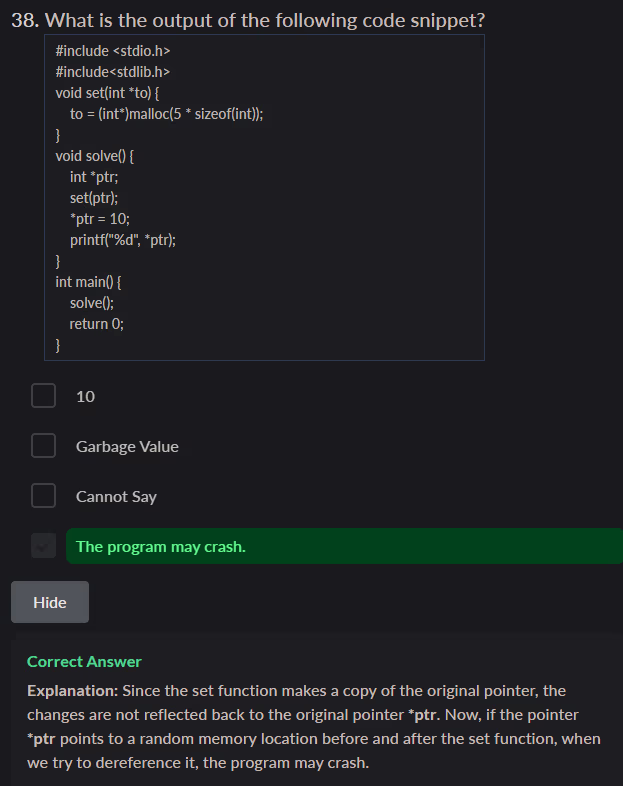Click the 'Correct Answer' green label

[84, 661]
